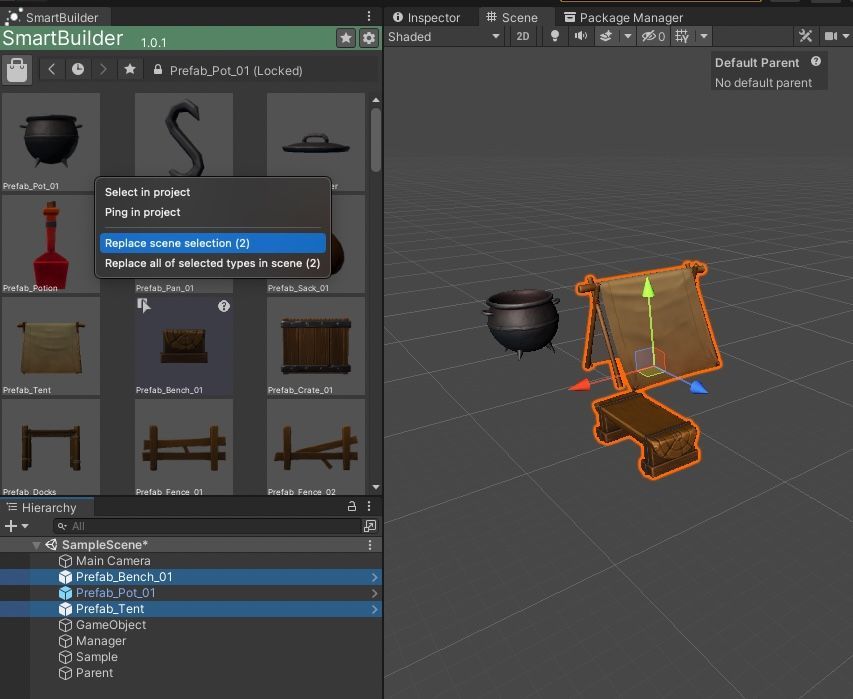Open Hierarchy create plus dropdown
Screen dimensions: 853x699
(x=16, y=526)
